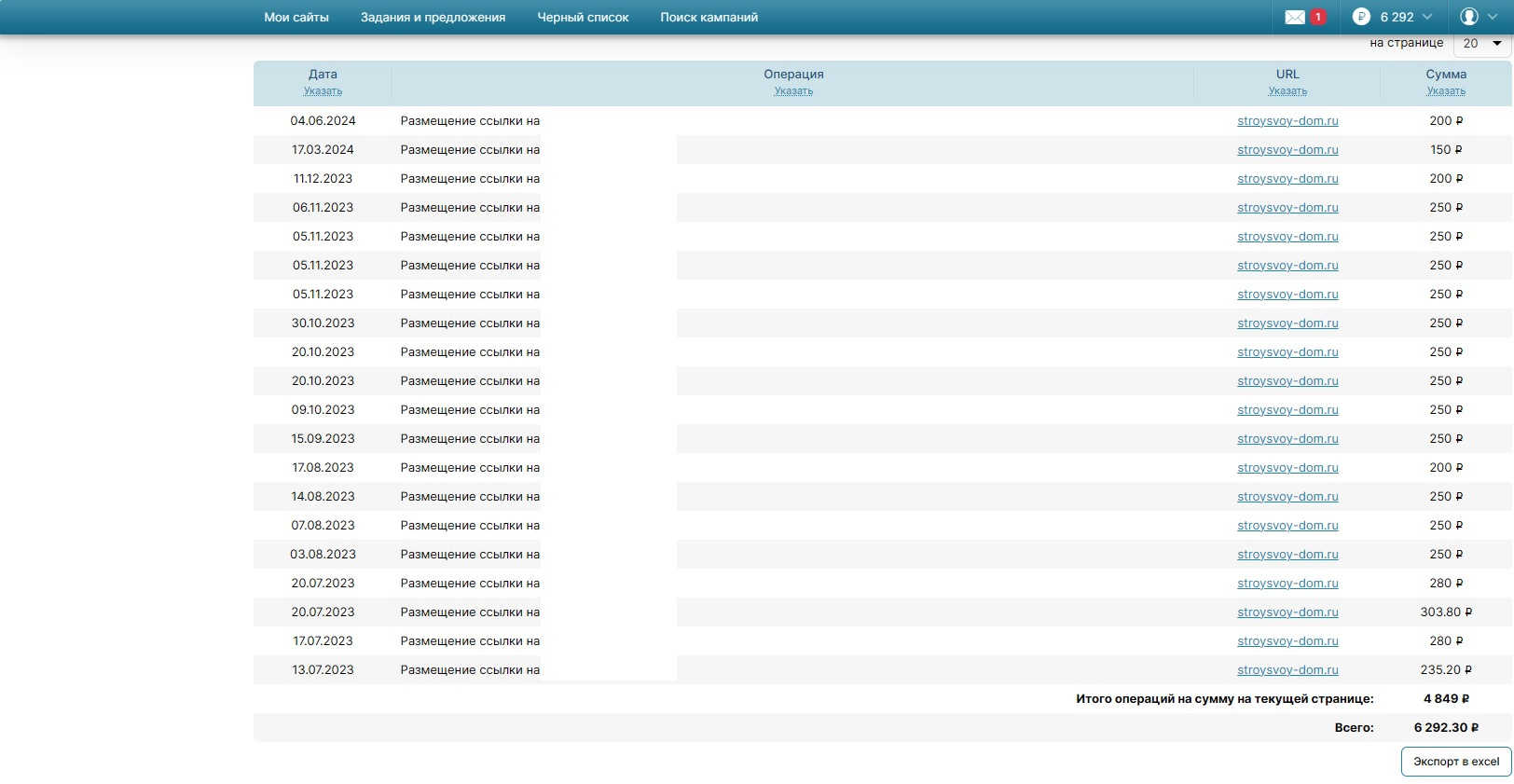Image resolution: width=1514 pixels, height=784 pixels.
Task: Click Указать under the Операция column
Action: pos(793,91)
